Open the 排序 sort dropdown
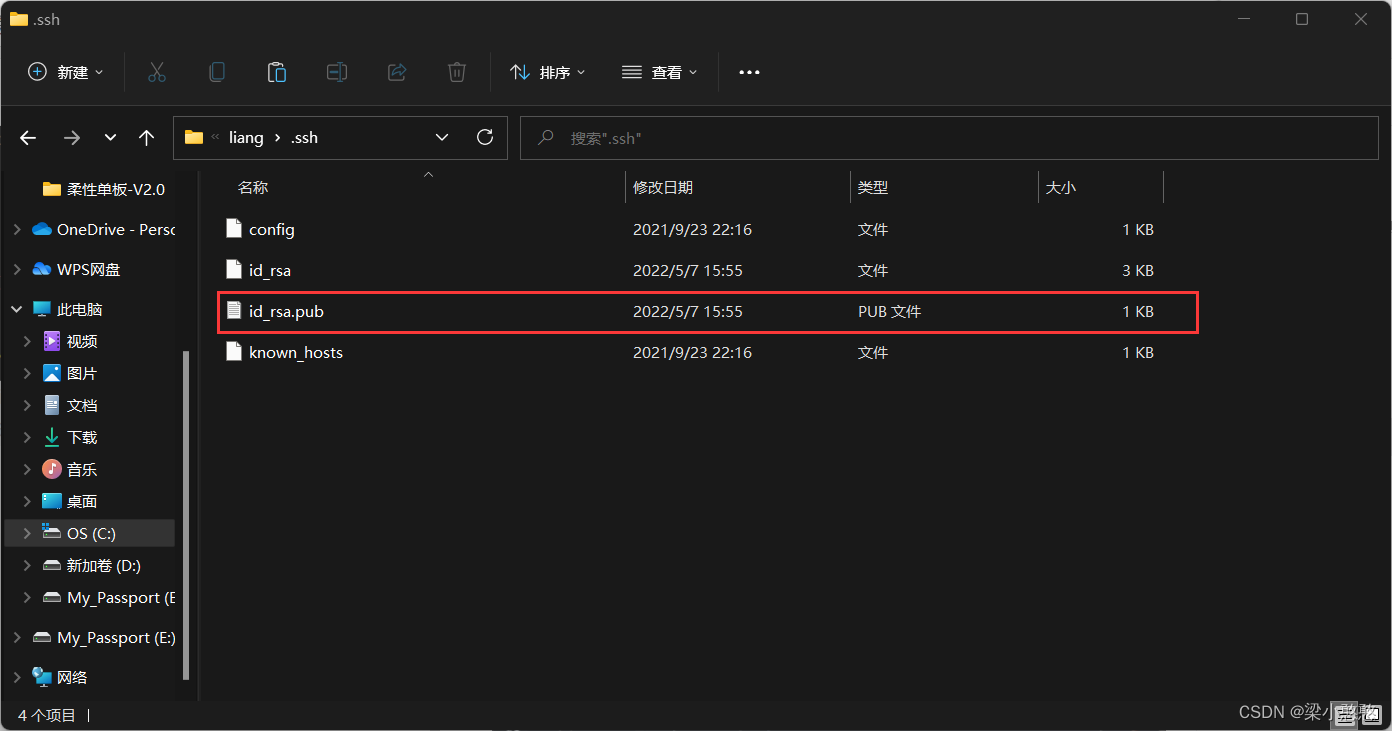The image size is (1392, 731). [548, 72]
